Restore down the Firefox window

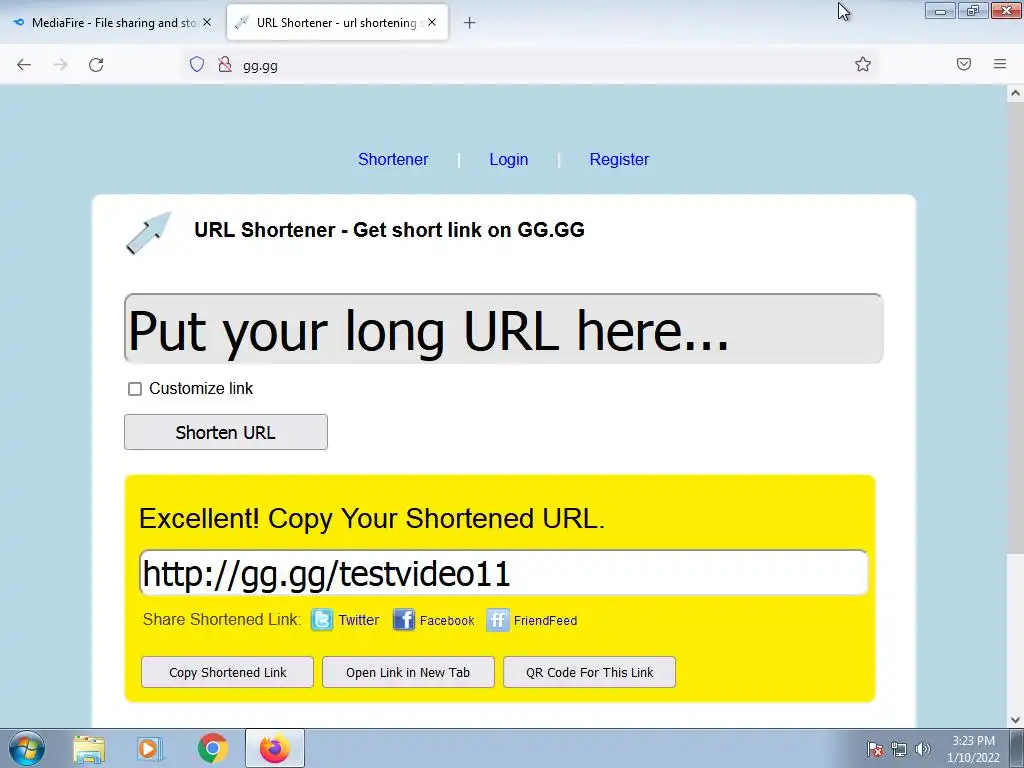point(973,10)
